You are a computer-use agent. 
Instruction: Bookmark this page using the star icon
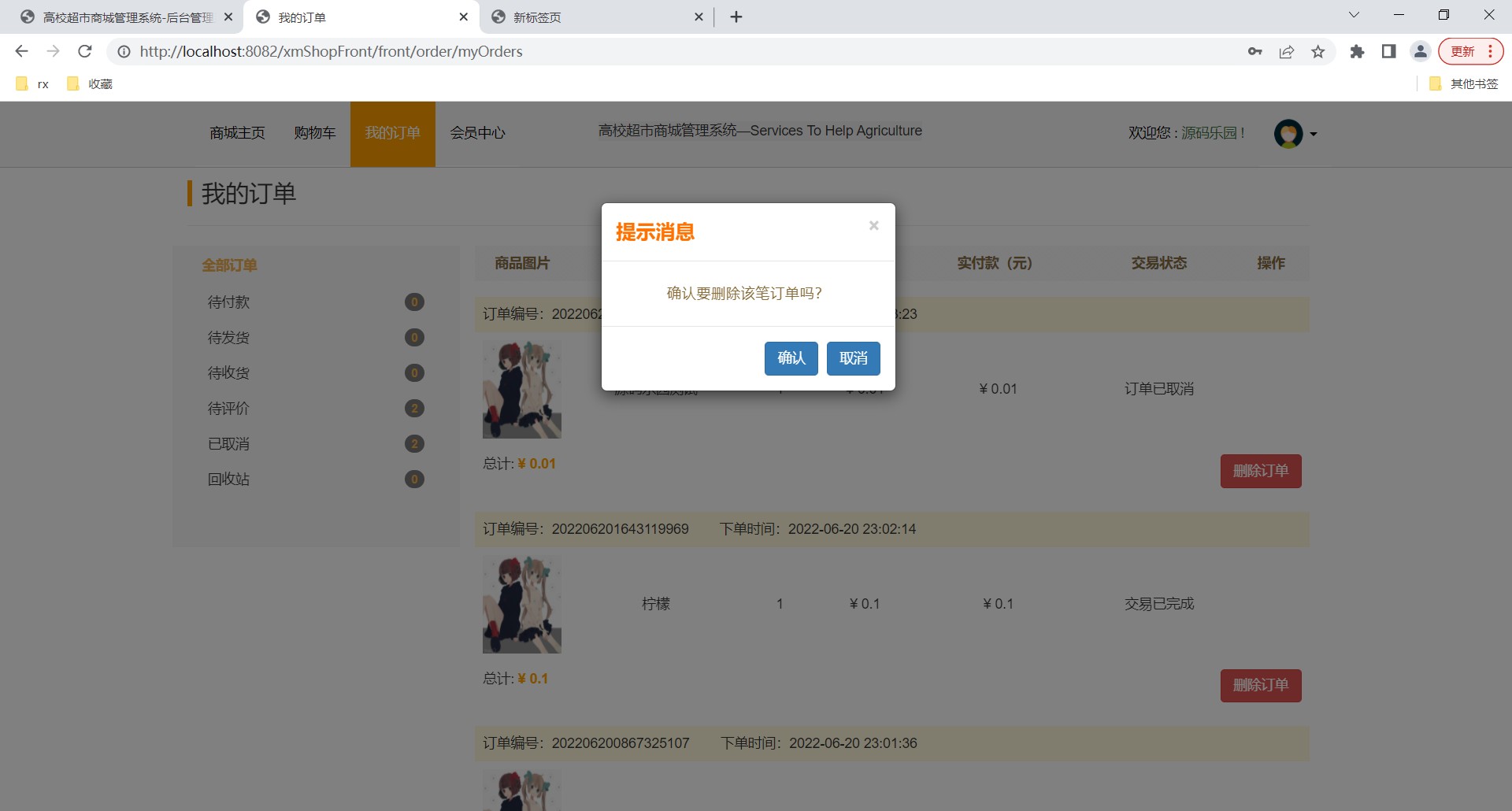click(x=1318, y=51)
